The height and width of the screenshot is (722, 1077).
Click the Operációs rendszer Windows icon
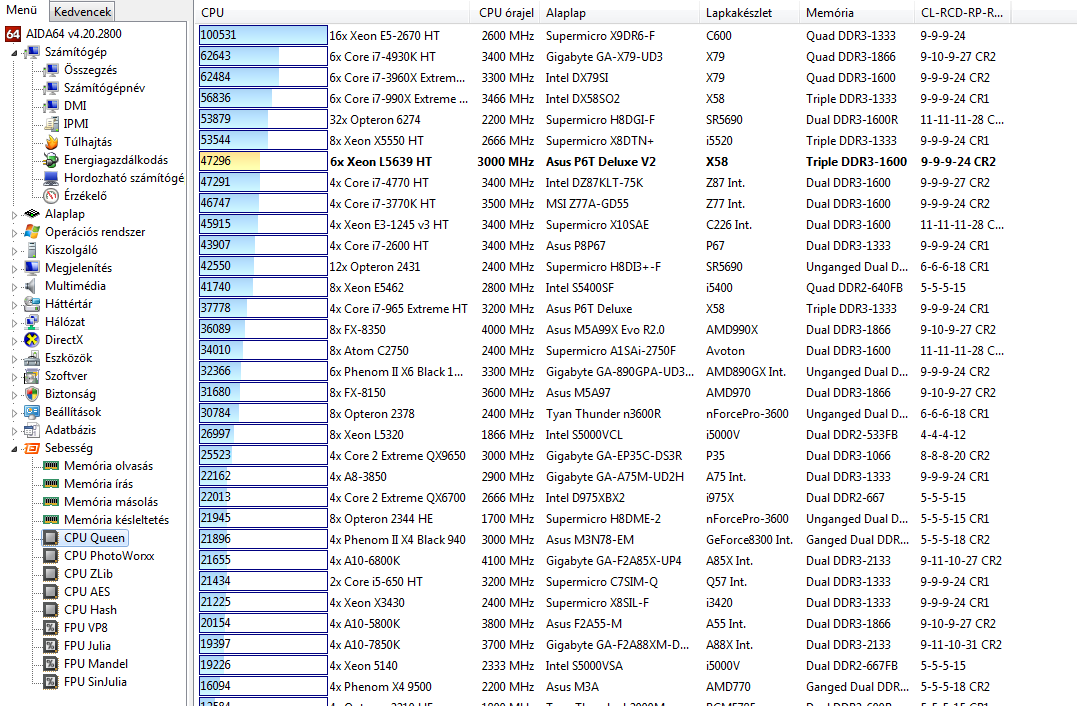[32, 232]
